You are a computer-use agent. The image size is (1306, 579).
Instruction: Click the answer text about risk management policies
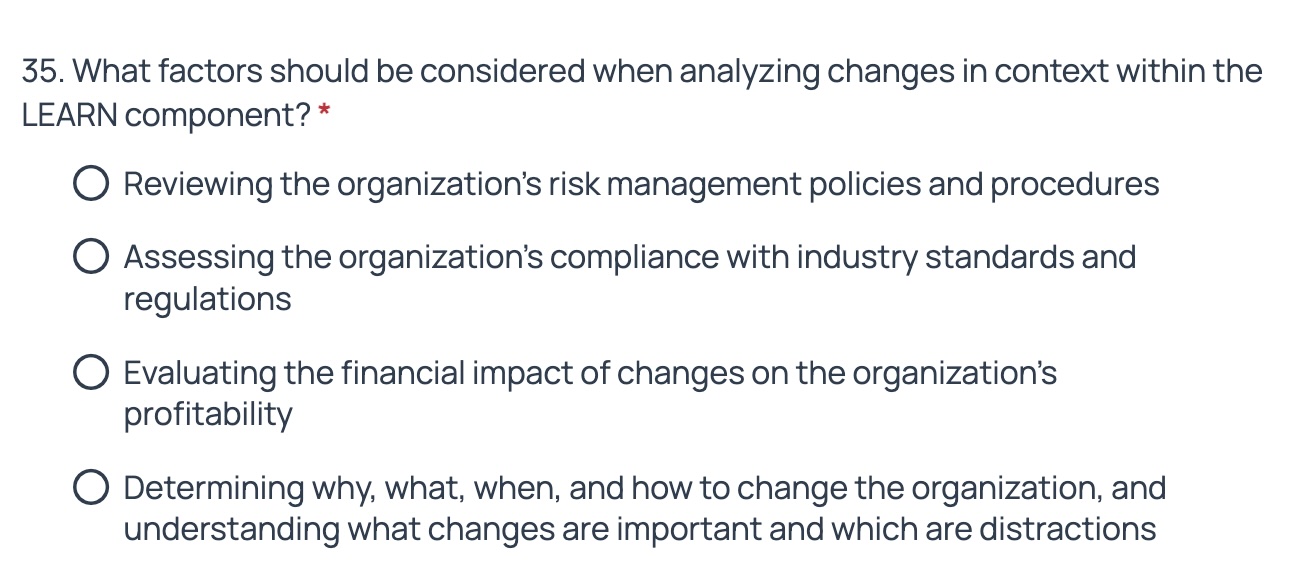coord(640,183)
